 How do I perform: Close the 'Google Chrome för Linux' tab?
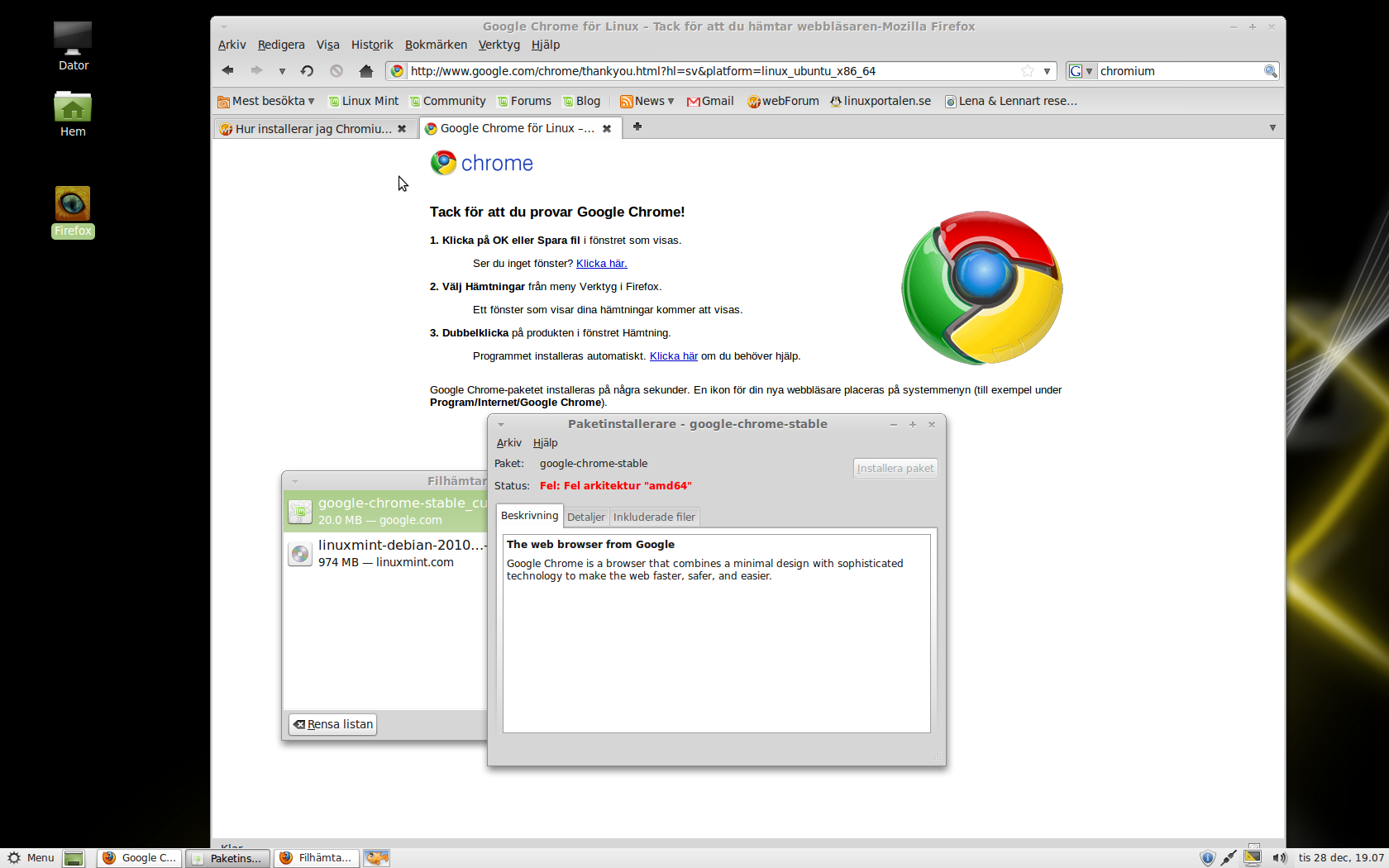(607, 129)
